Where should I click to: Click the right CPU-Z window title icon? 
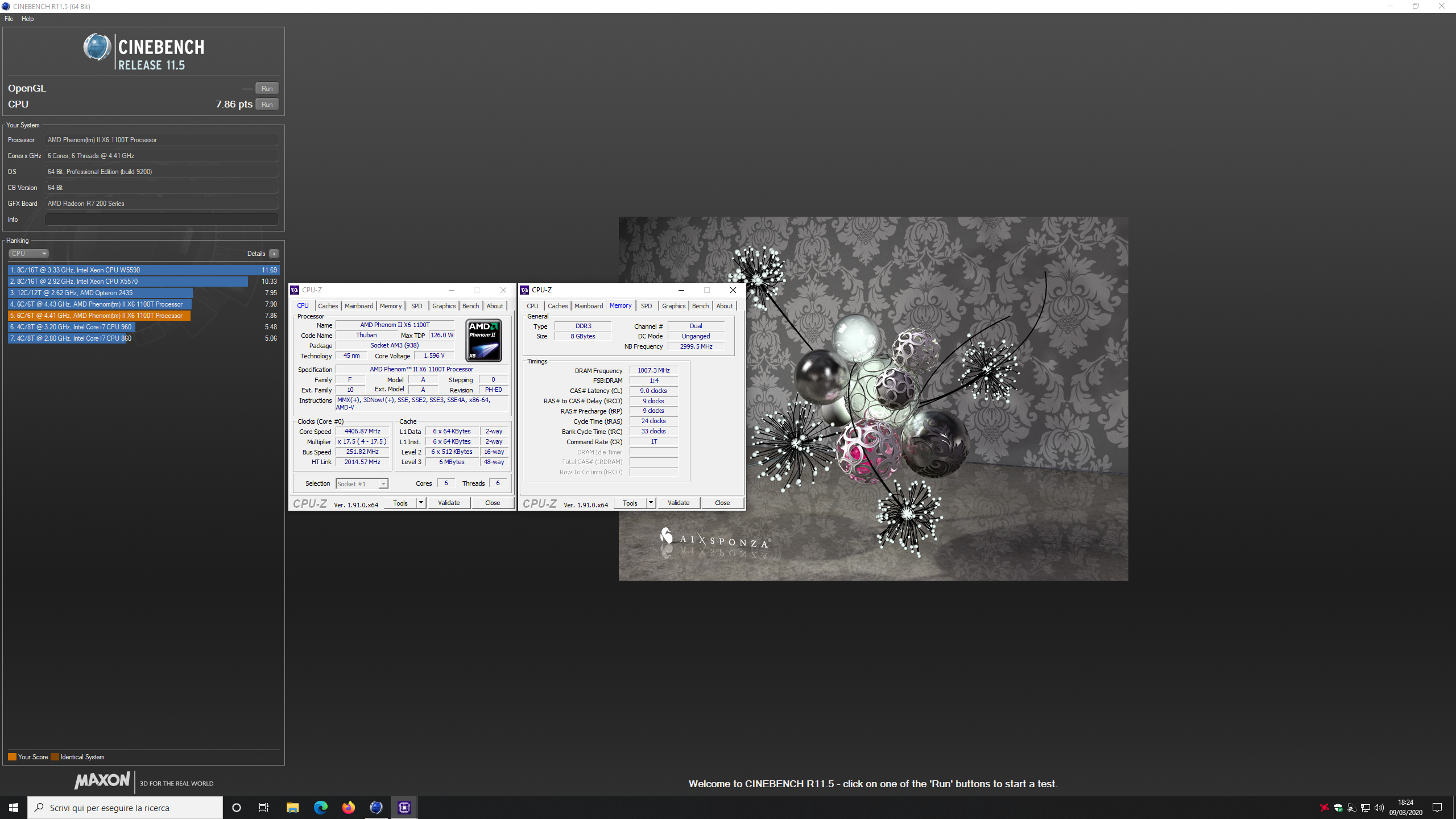point(524,290)
